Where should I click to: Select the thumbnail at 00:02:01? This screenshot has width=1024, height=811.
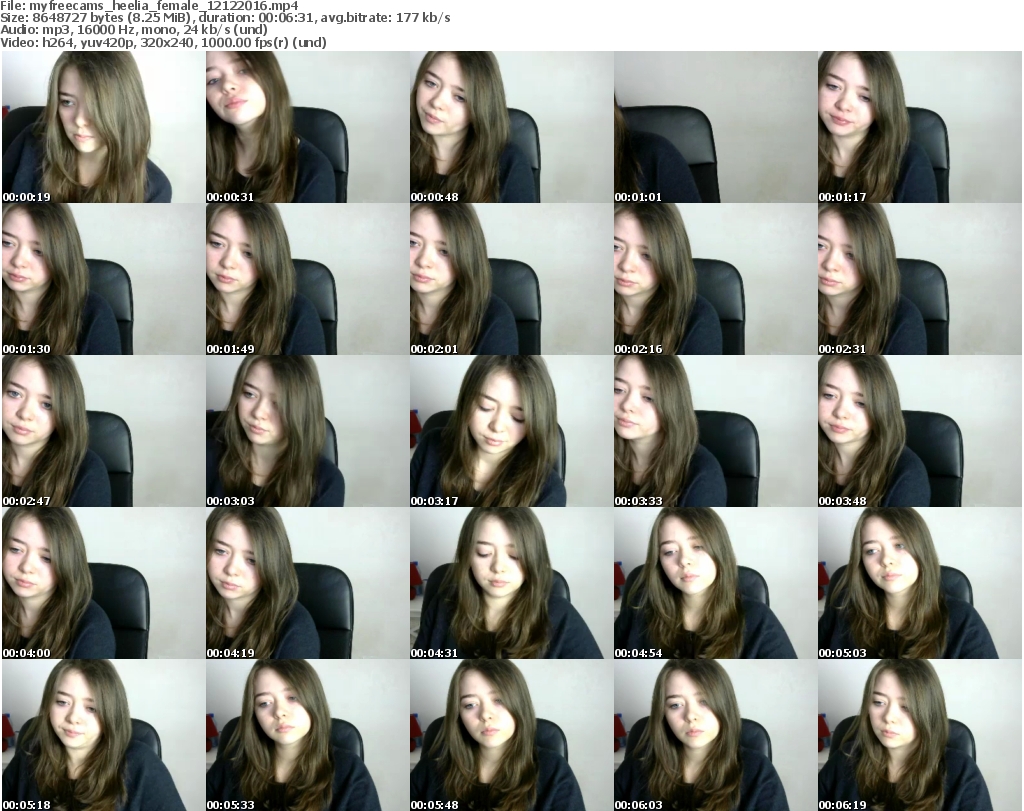(x=511, y=279)
